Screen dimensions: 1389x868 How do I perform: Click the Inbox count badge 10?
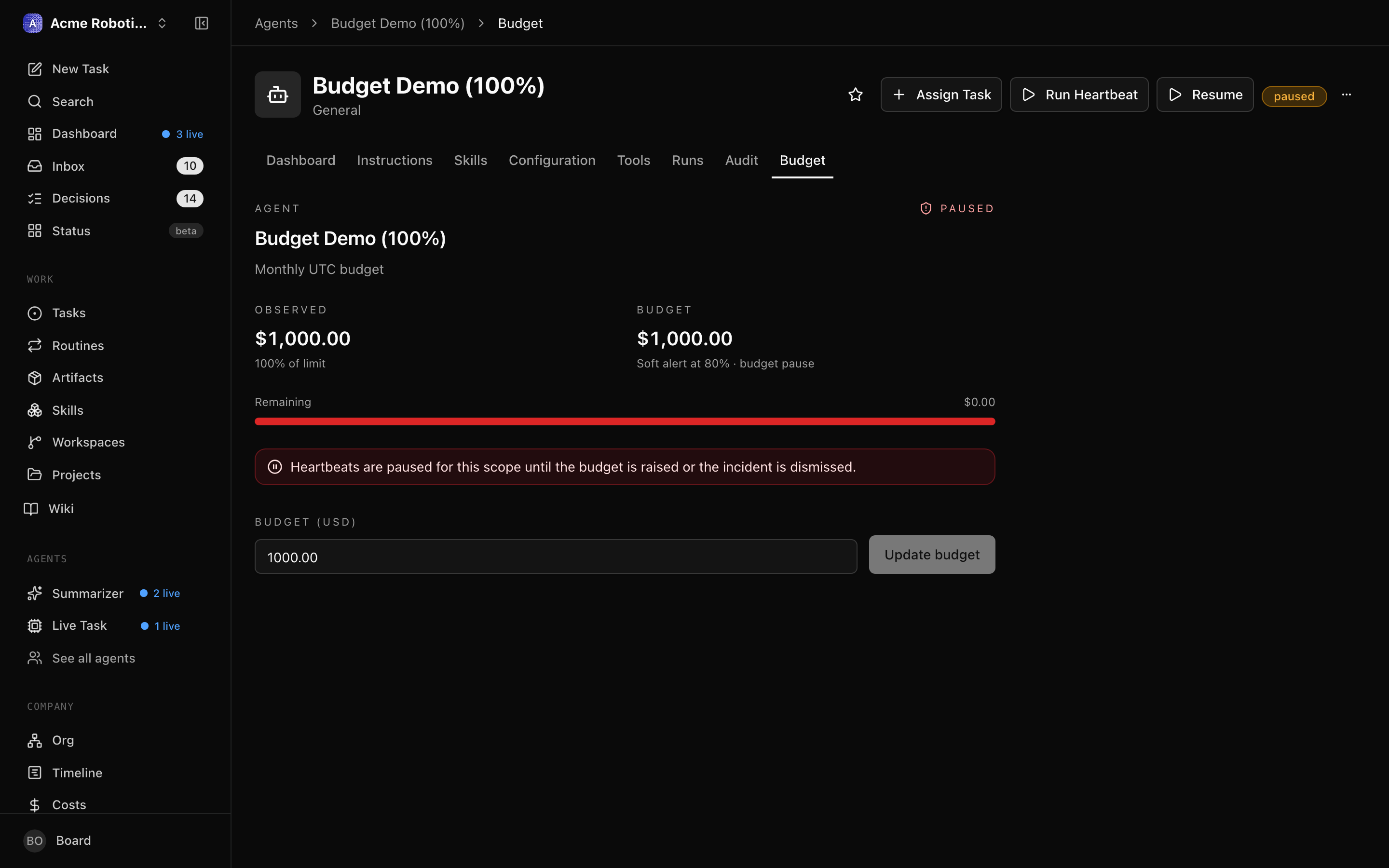click(190, 166)
